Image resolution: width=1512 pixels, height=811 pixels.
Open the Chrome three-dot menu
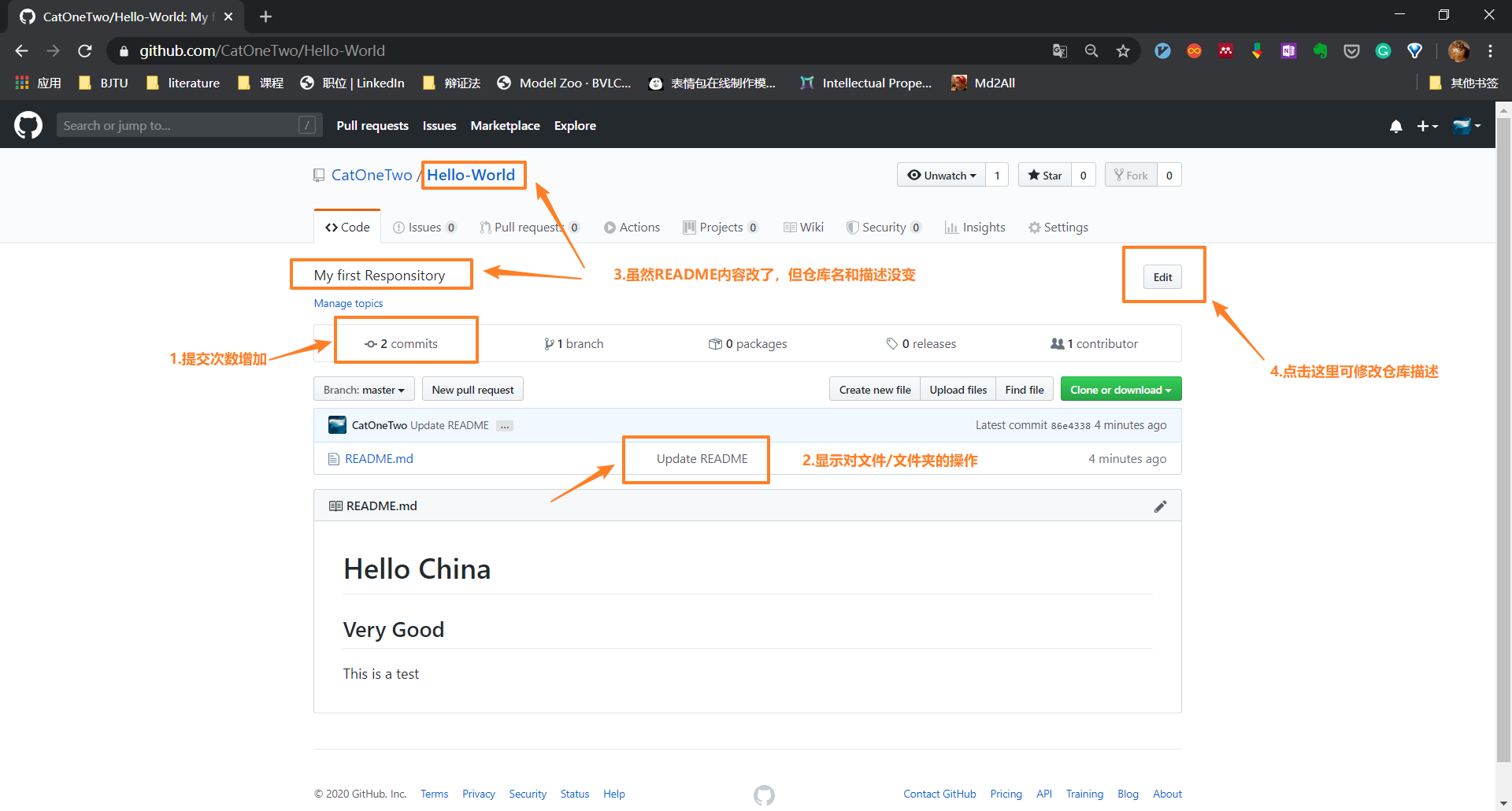coord(1490,51)
